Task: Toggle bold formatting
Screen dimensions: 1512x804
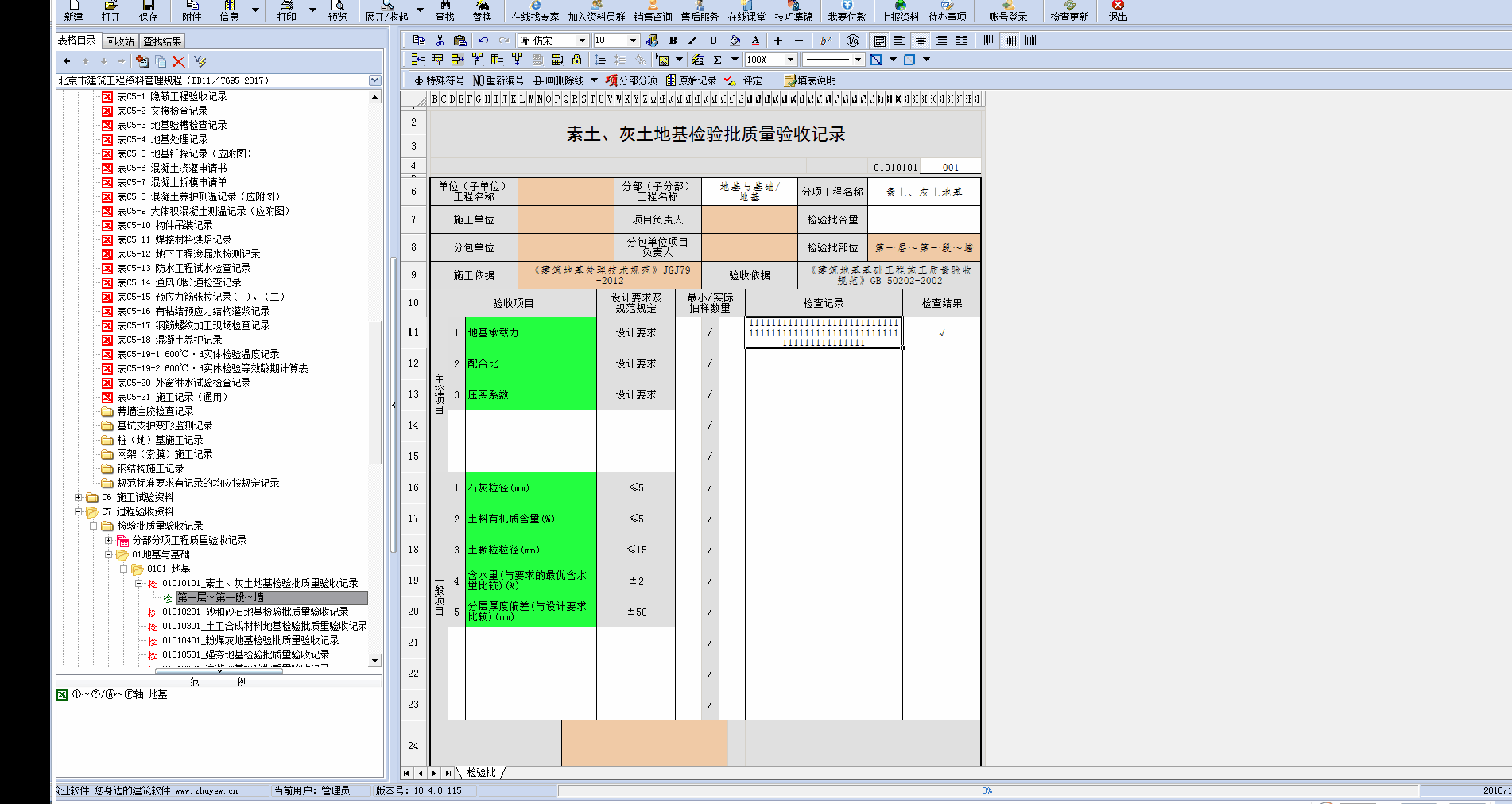Action: (x=673, y=41)
